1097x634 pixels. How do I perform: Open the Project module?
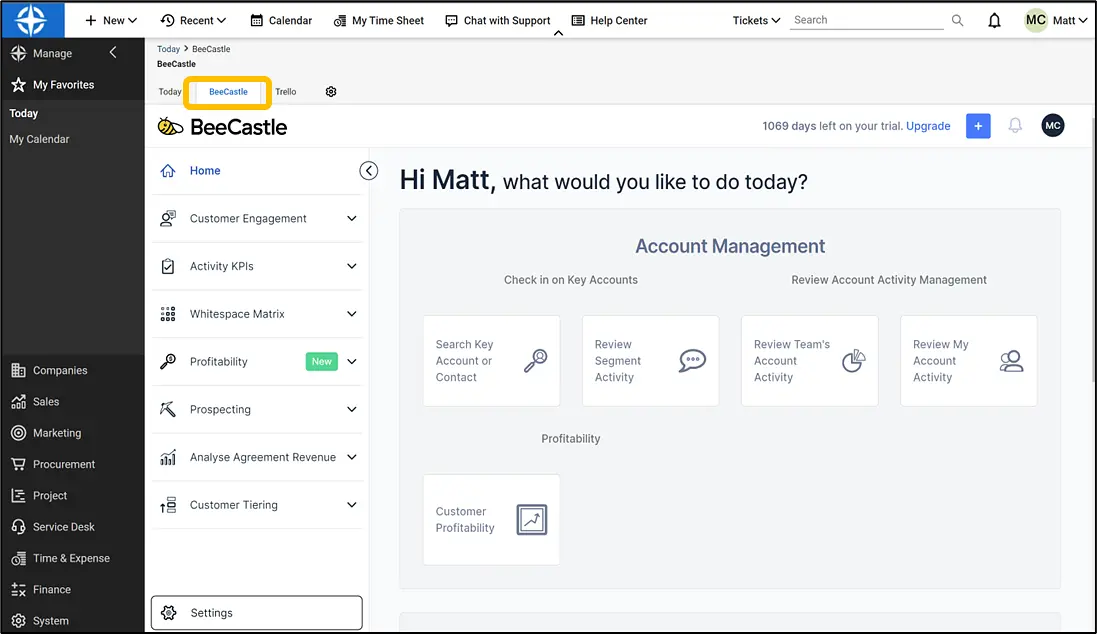pos(40,495)
